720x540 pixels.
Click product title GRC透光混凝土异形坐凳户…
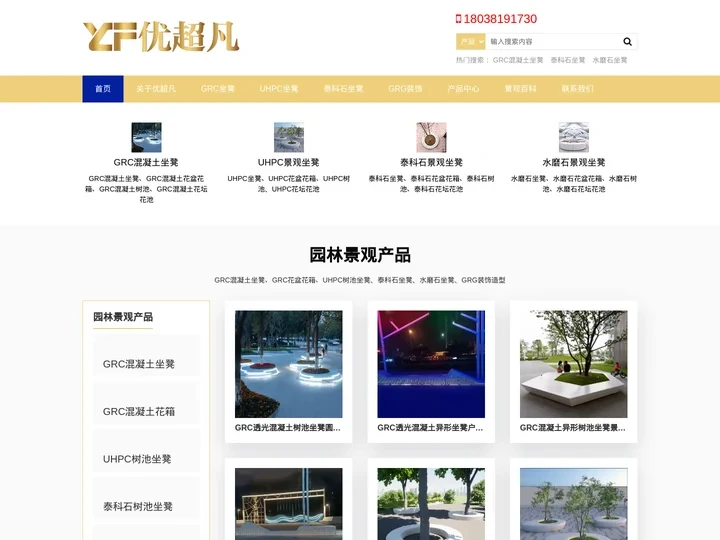tap(430, 428)
